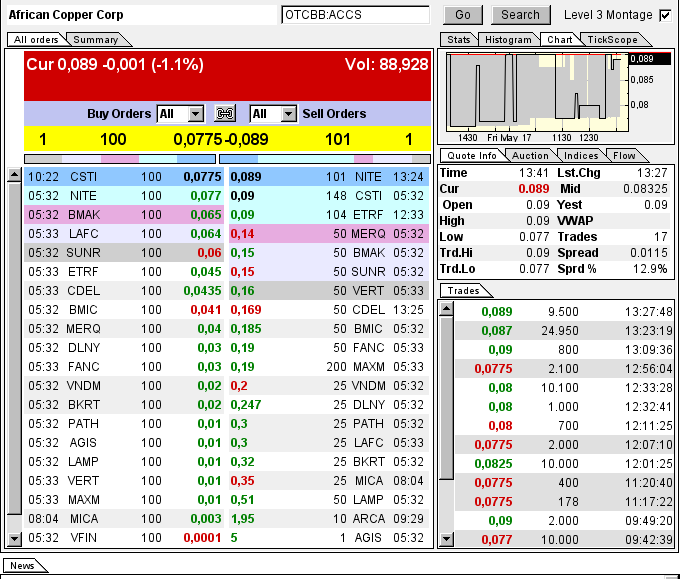Open the Sell Orders filter dropdown

pos(288,114)
